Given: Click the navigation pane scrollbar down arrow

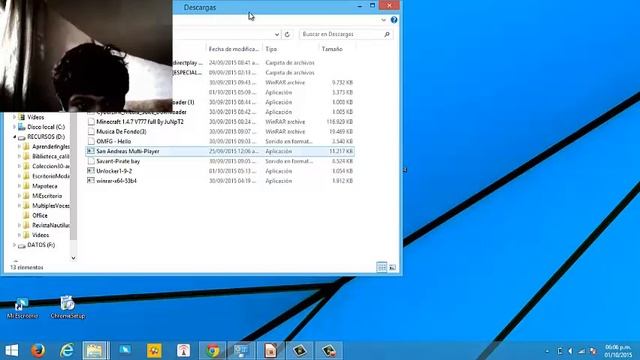Looking at the screenshot, I should [x=73, y=258].
